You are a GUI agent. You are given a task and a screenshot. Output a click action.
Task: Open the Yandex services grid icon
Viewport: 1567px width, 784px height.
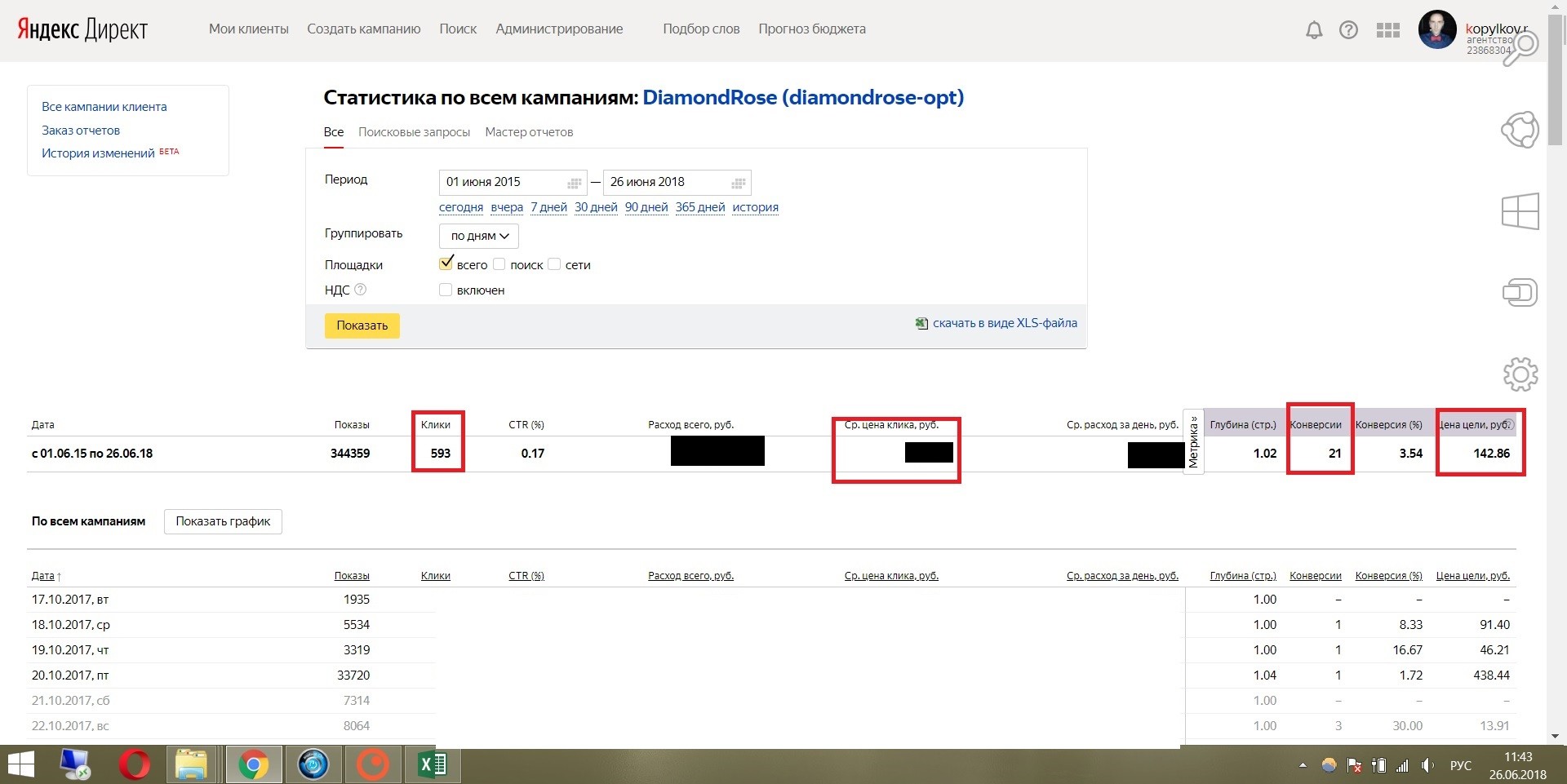(1387, 30)
